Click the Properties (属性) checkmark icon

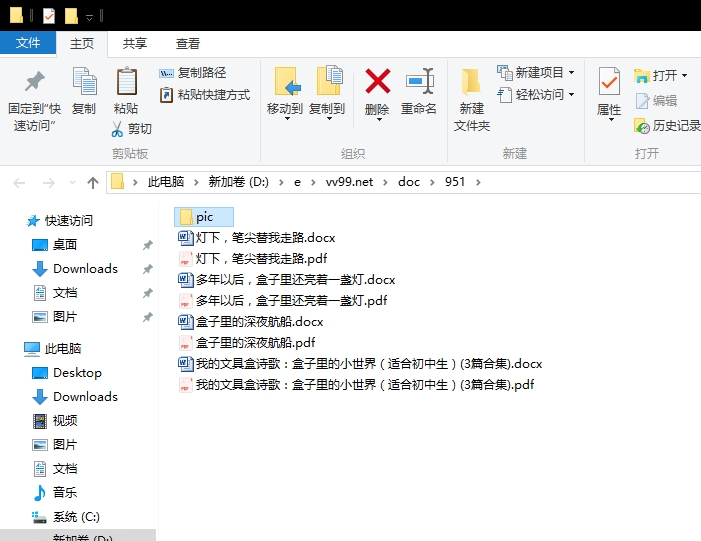[609, 81]
